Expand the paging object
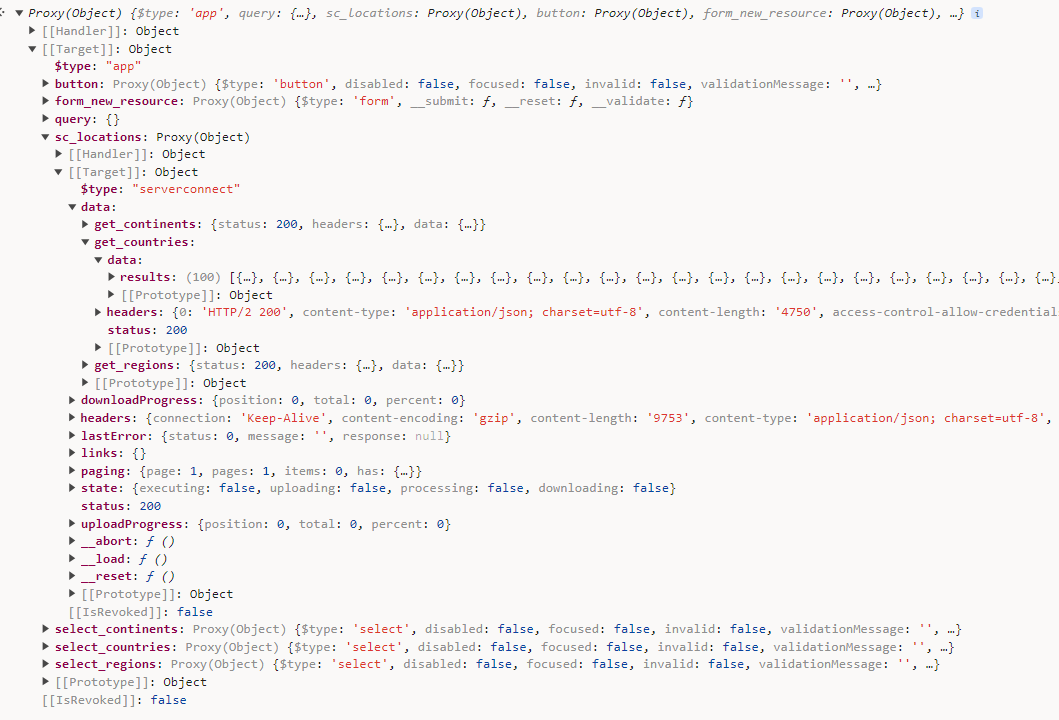The height and width of the screenshot is (720, 1059). (72, 471)
